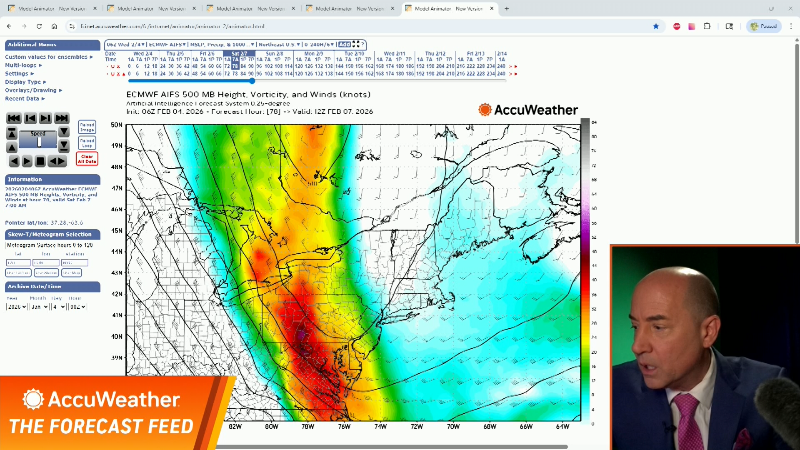Bookmark this page with the star icon

click(x=656, y=26)
